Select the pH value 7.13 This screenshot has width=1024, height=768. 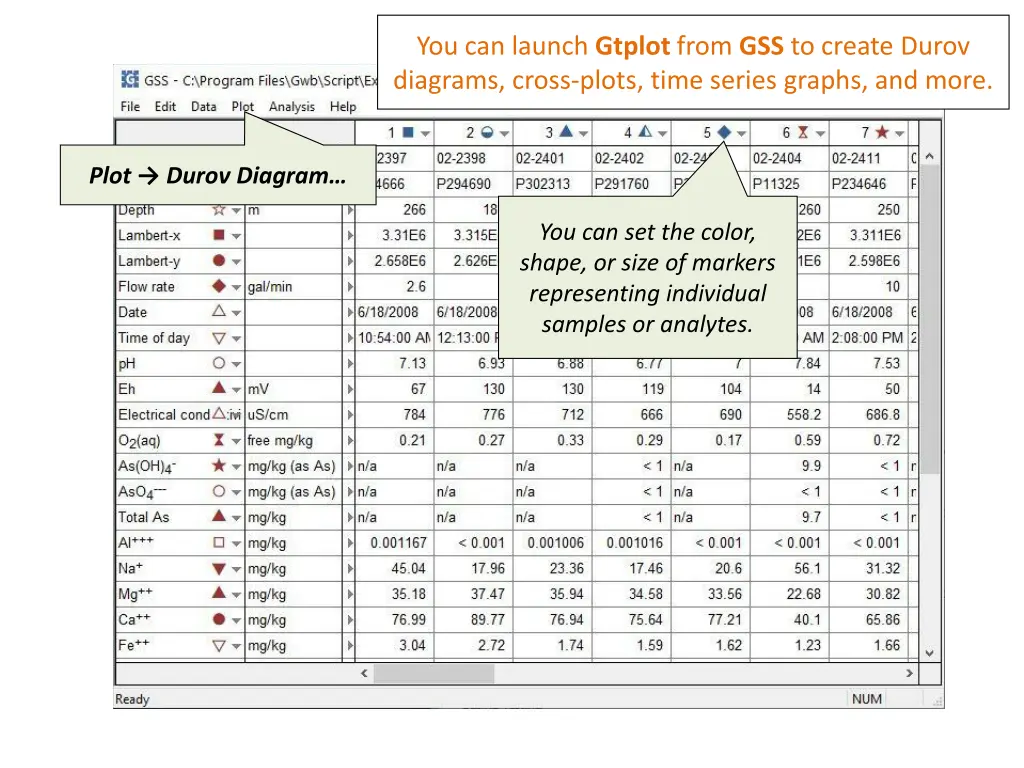click(394, 364)
